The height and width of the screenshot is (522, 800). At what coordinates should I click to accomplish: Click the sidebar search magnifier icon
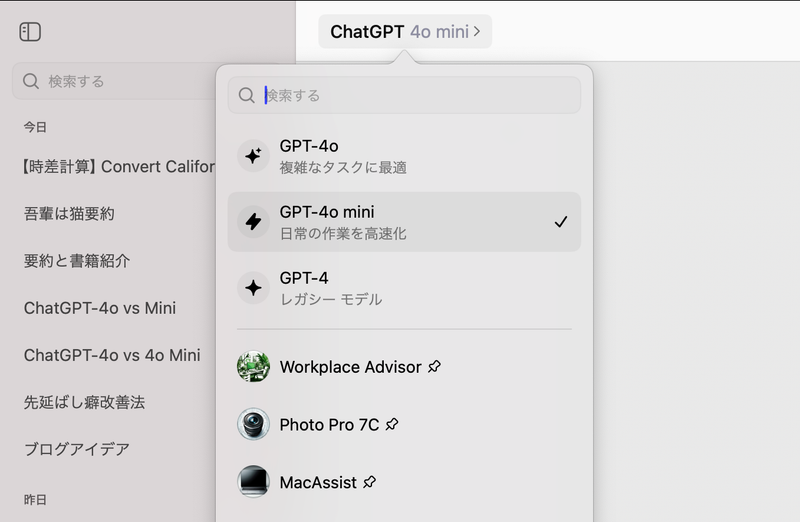31,81
